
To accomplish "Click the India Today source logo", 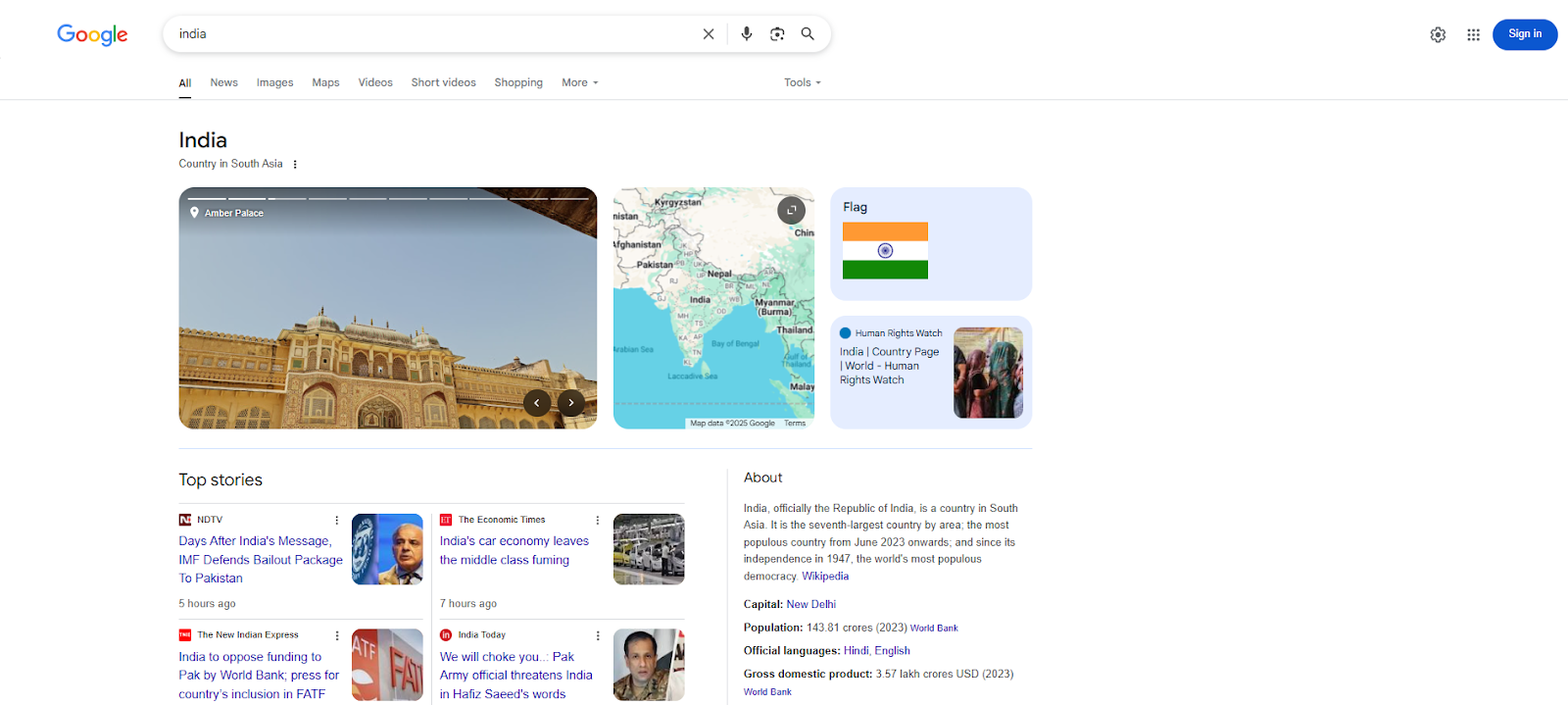I will coord(446,635).
